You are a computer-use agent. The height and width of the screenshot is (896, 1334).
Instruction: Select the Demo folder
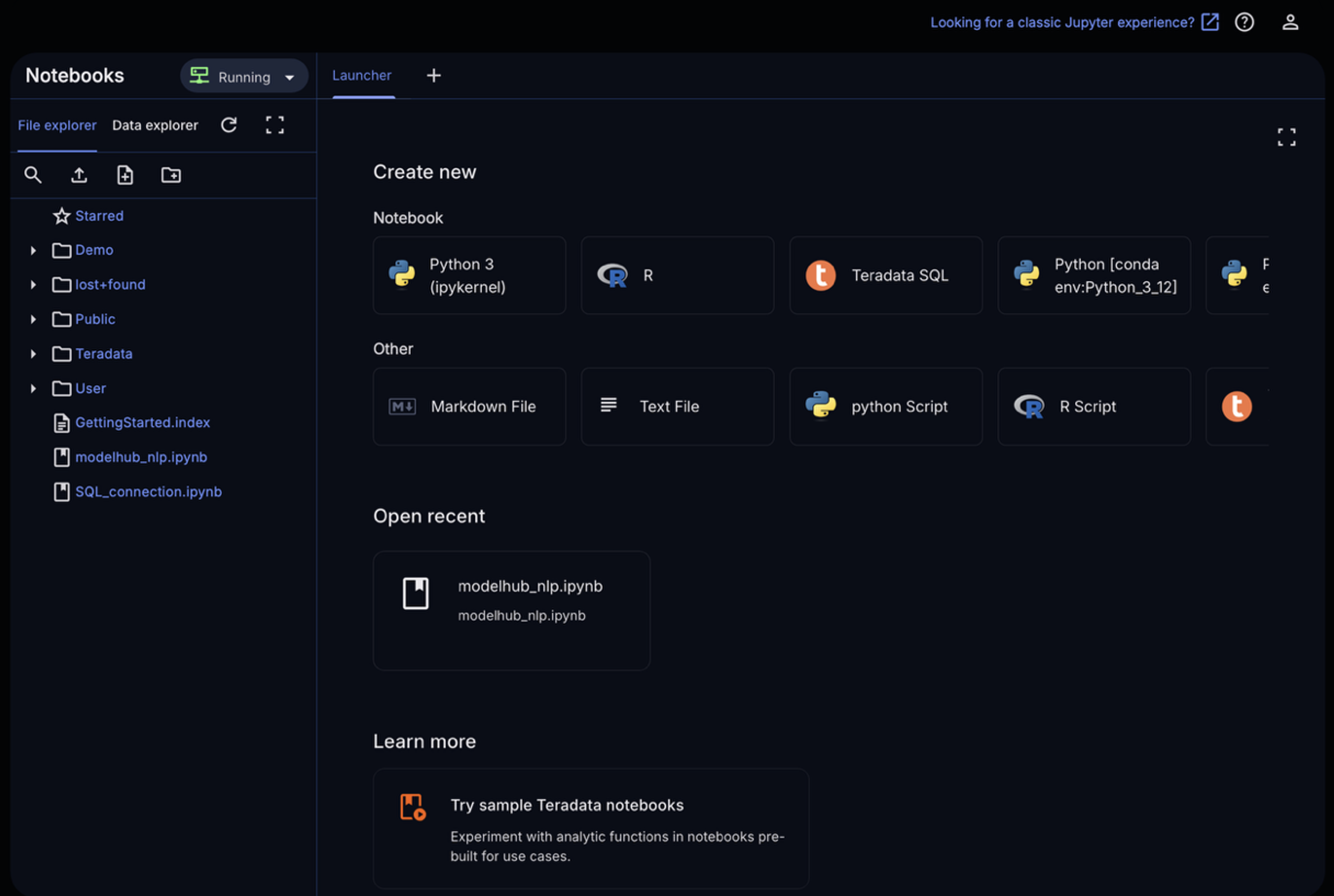[94, 250]
